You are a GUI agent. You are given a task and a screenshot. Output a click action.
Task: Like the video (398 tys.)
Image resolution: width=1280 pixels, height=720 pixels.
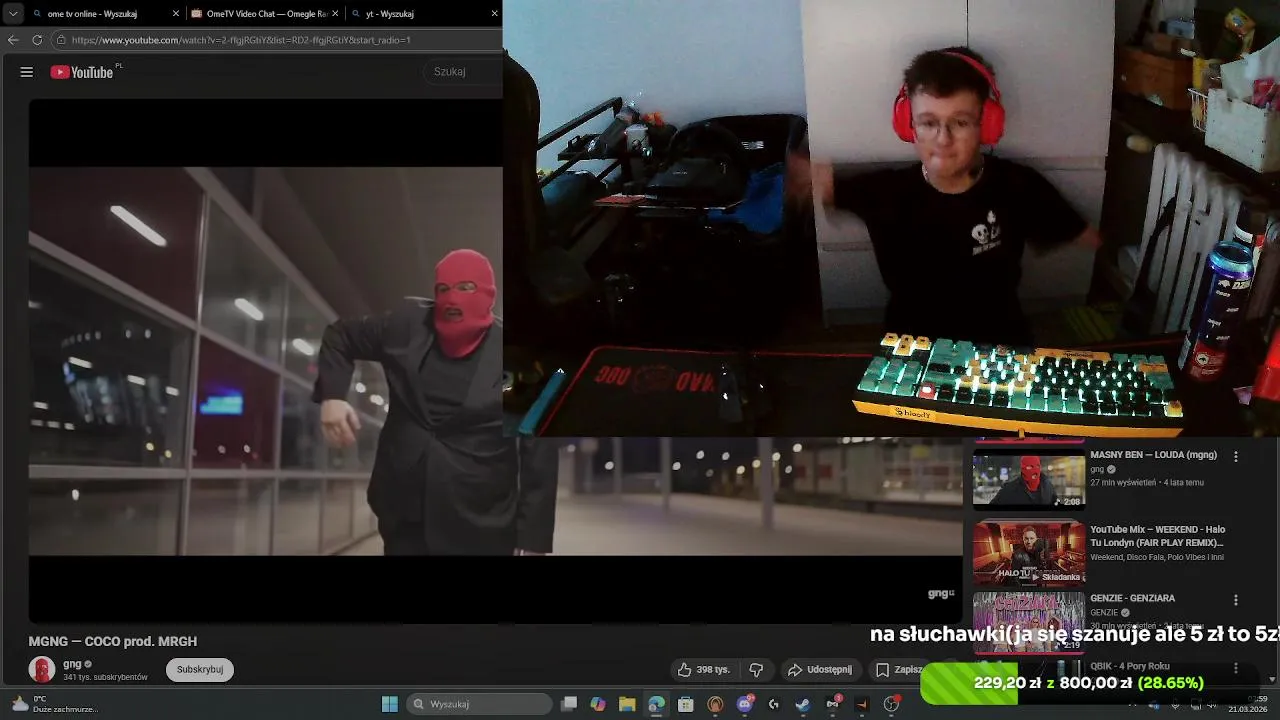[x=704, y=670]
